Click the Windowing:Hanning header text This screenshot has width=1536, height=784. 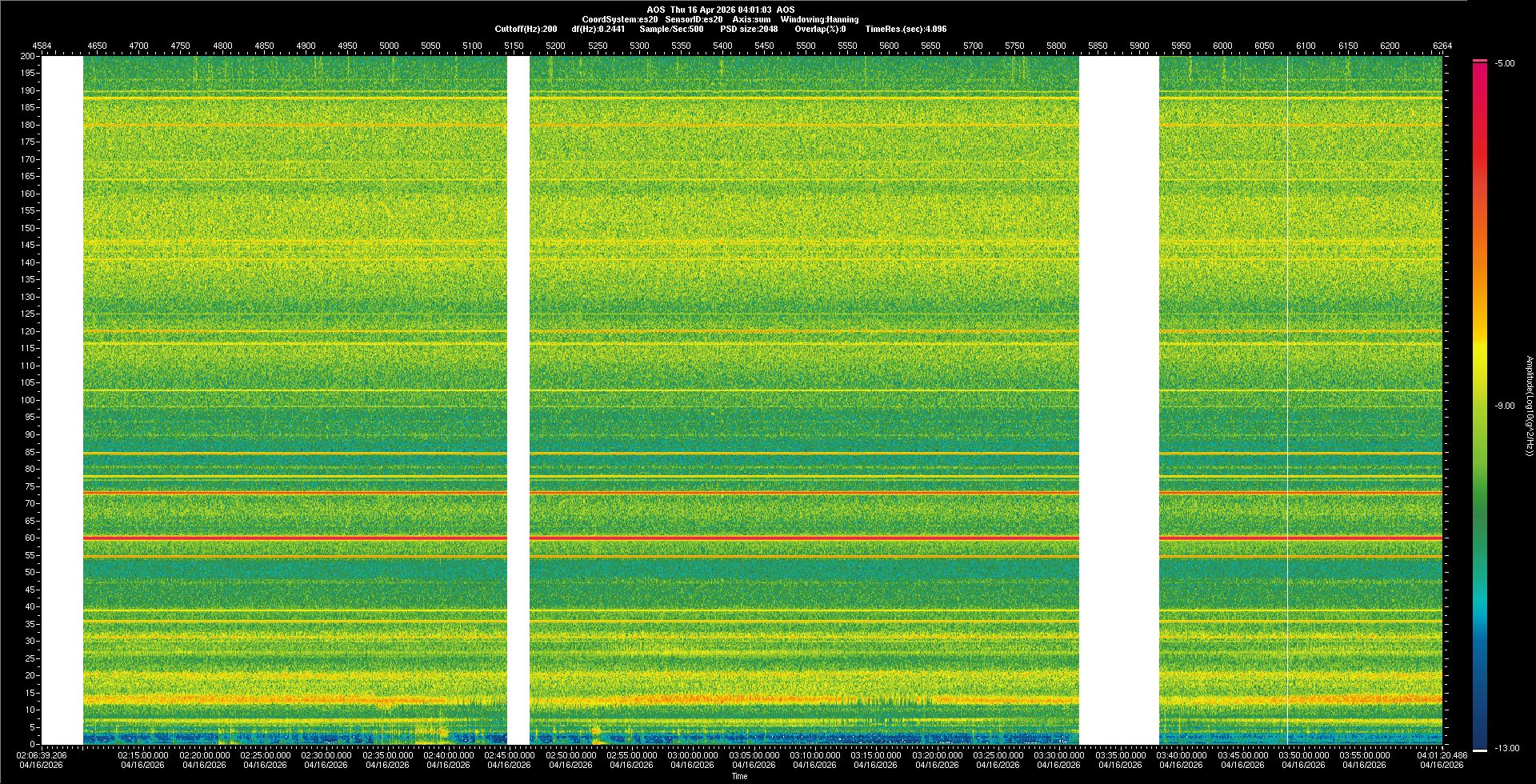[819, 19]
